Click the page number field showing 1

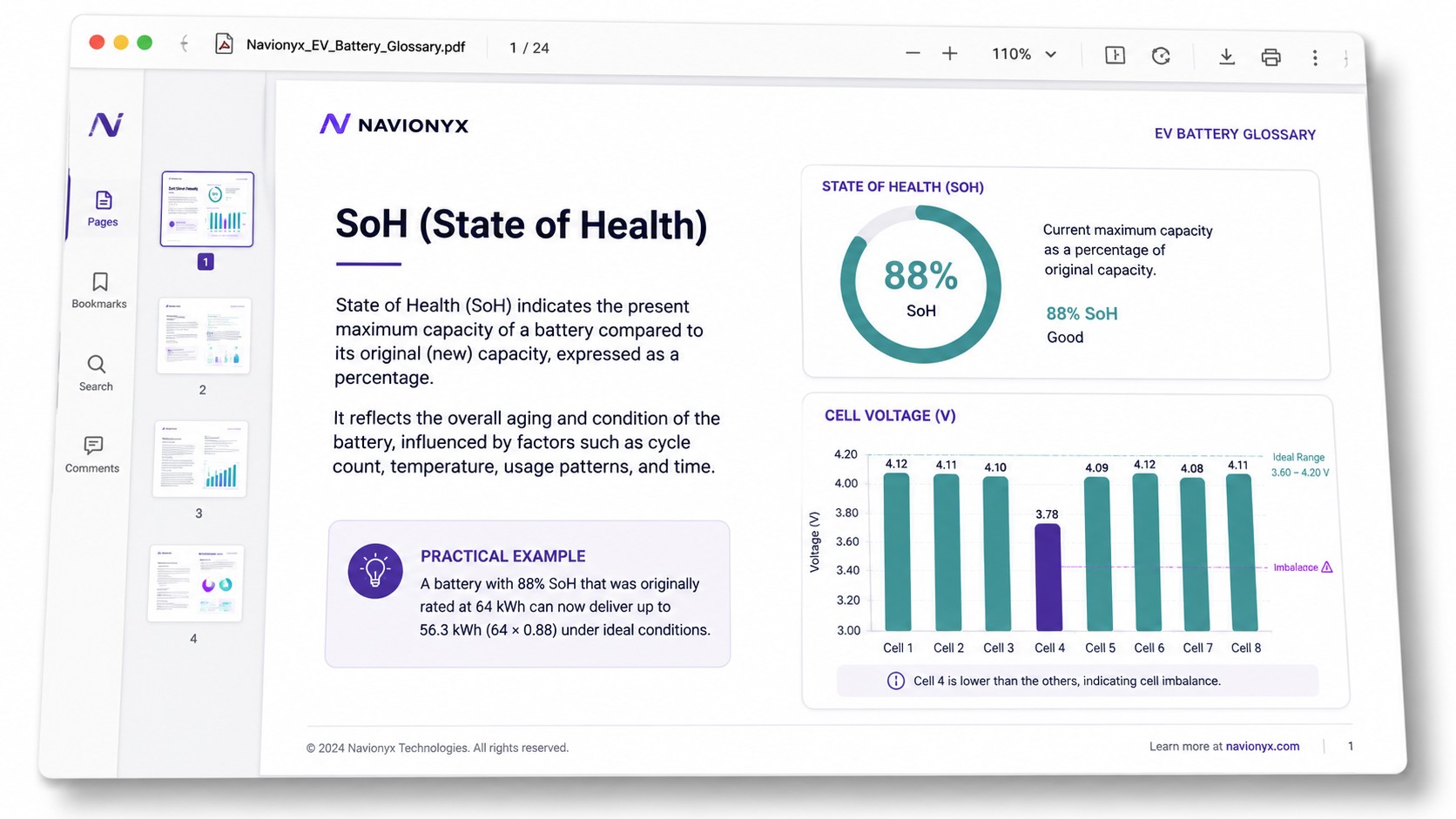click(x=513, y=48)
